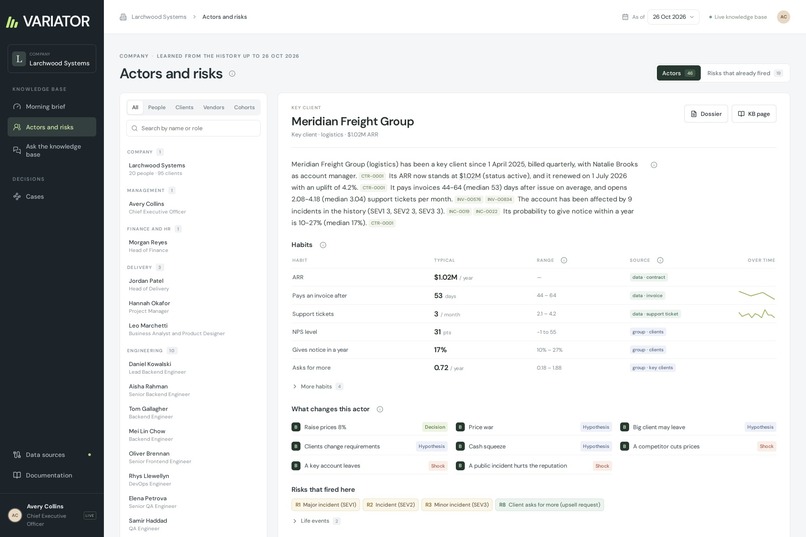Open Morning brief in sidebar
The height and width of the screenshot is (537, 806).
click(x=51, y=106)
